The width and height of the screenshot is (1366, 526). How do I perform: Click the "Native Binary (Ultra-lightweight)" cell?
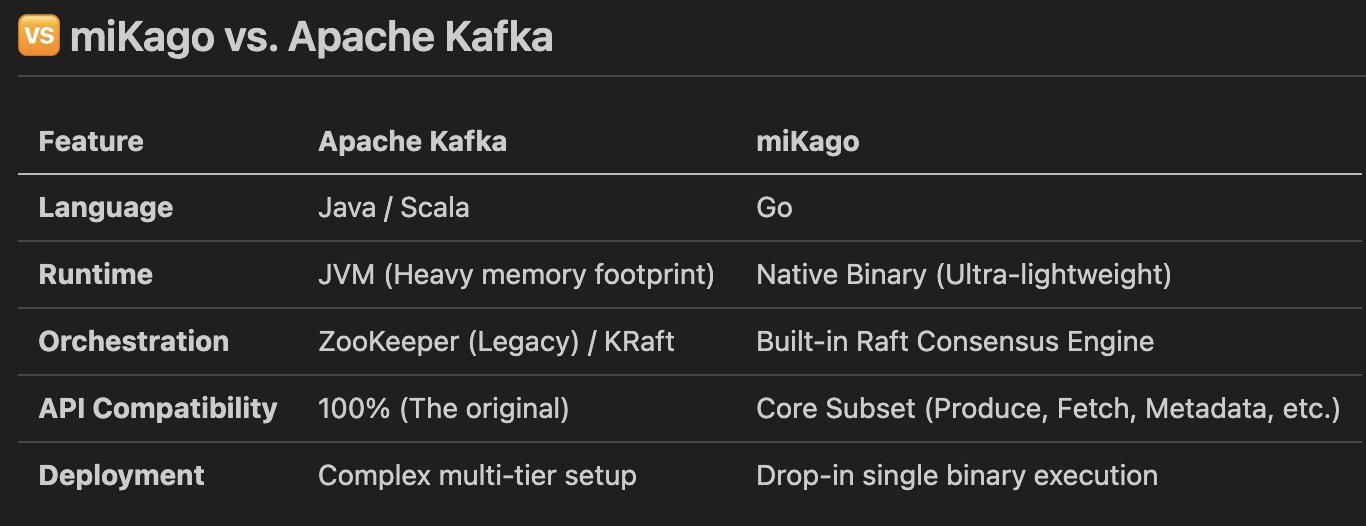coord(963,275)
